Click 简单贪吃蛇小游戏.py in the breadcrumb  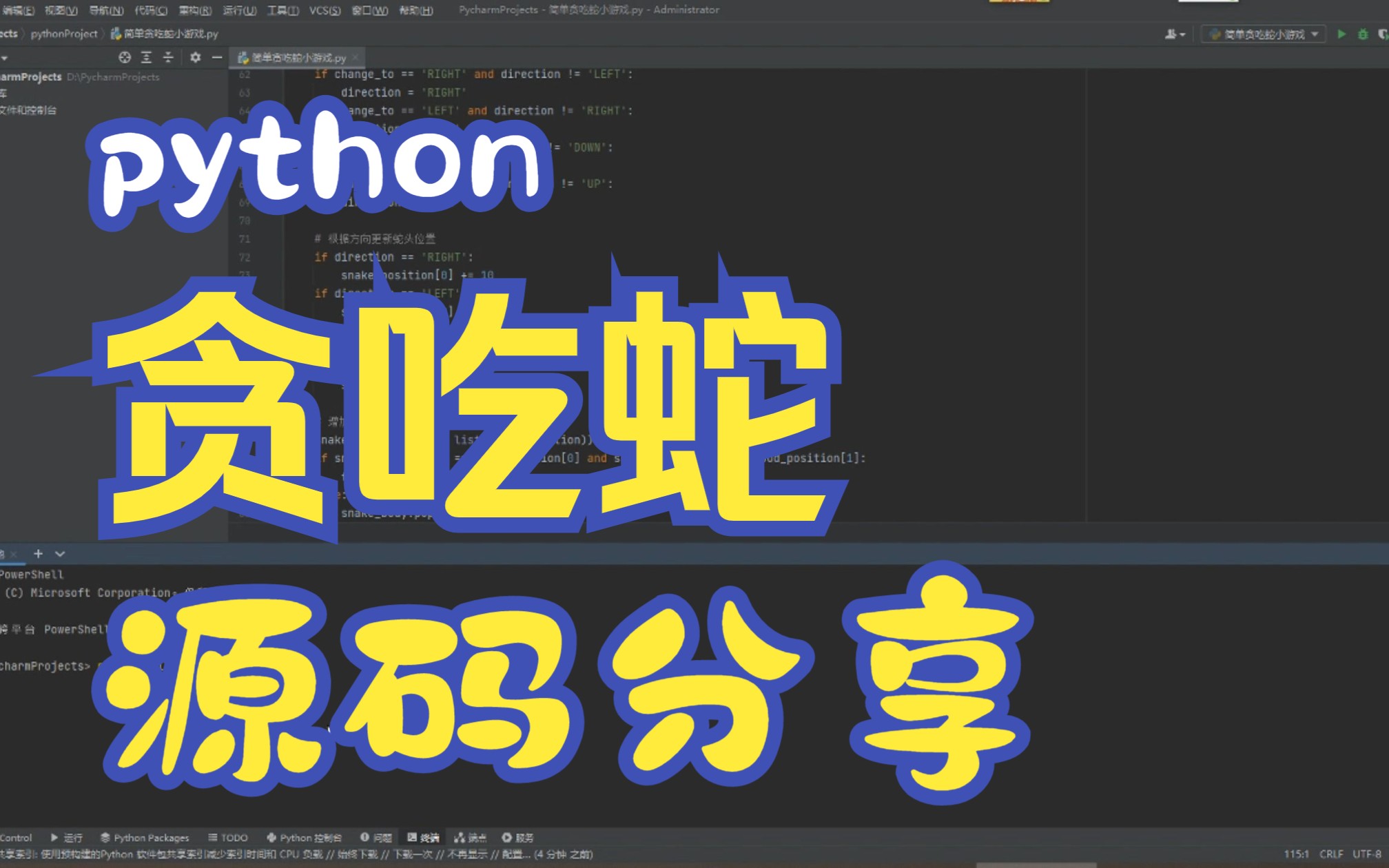[165, 33]
